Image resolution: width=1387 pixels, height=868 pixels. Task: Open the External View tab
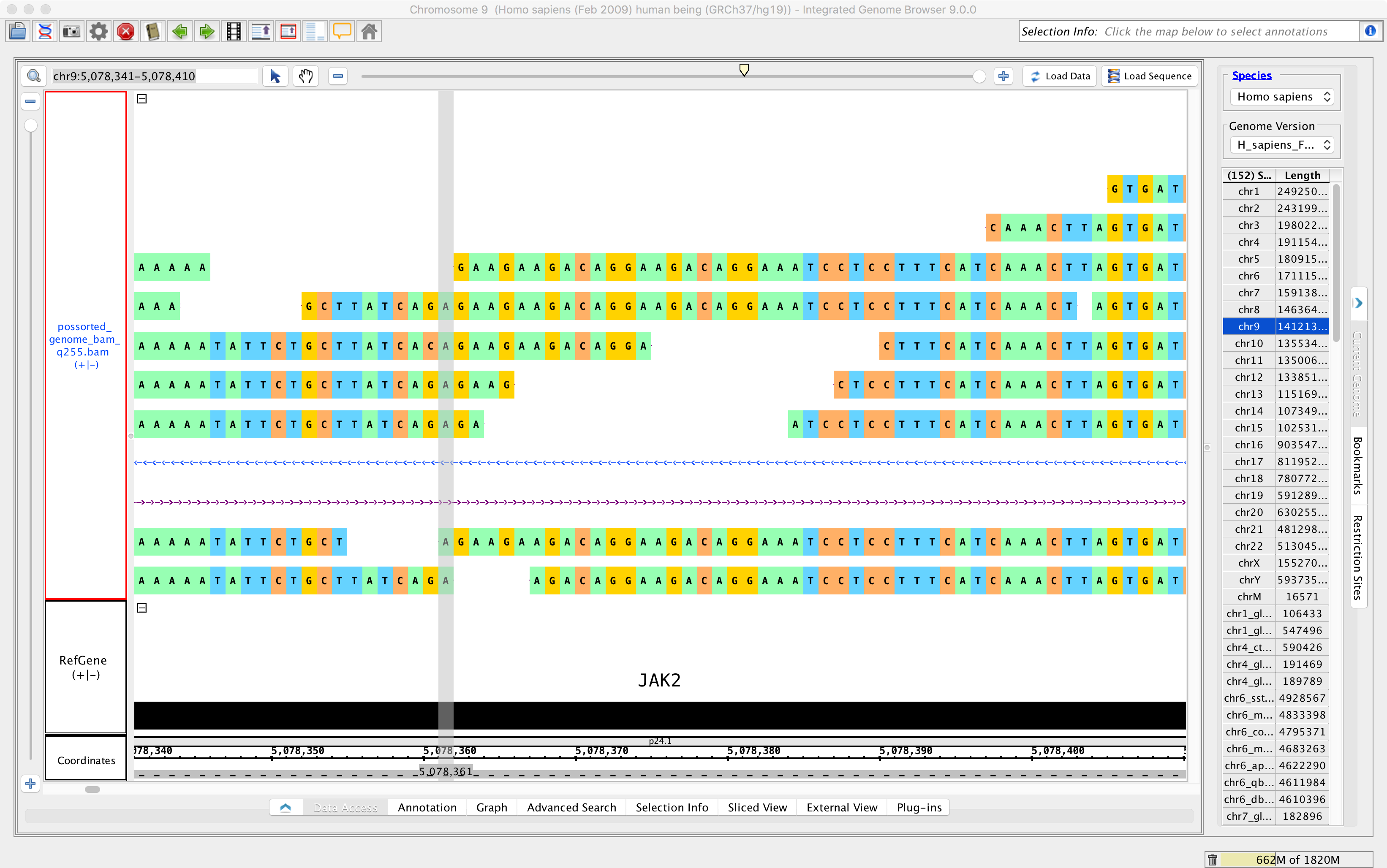pyautogui.click(x=842, y=807)
